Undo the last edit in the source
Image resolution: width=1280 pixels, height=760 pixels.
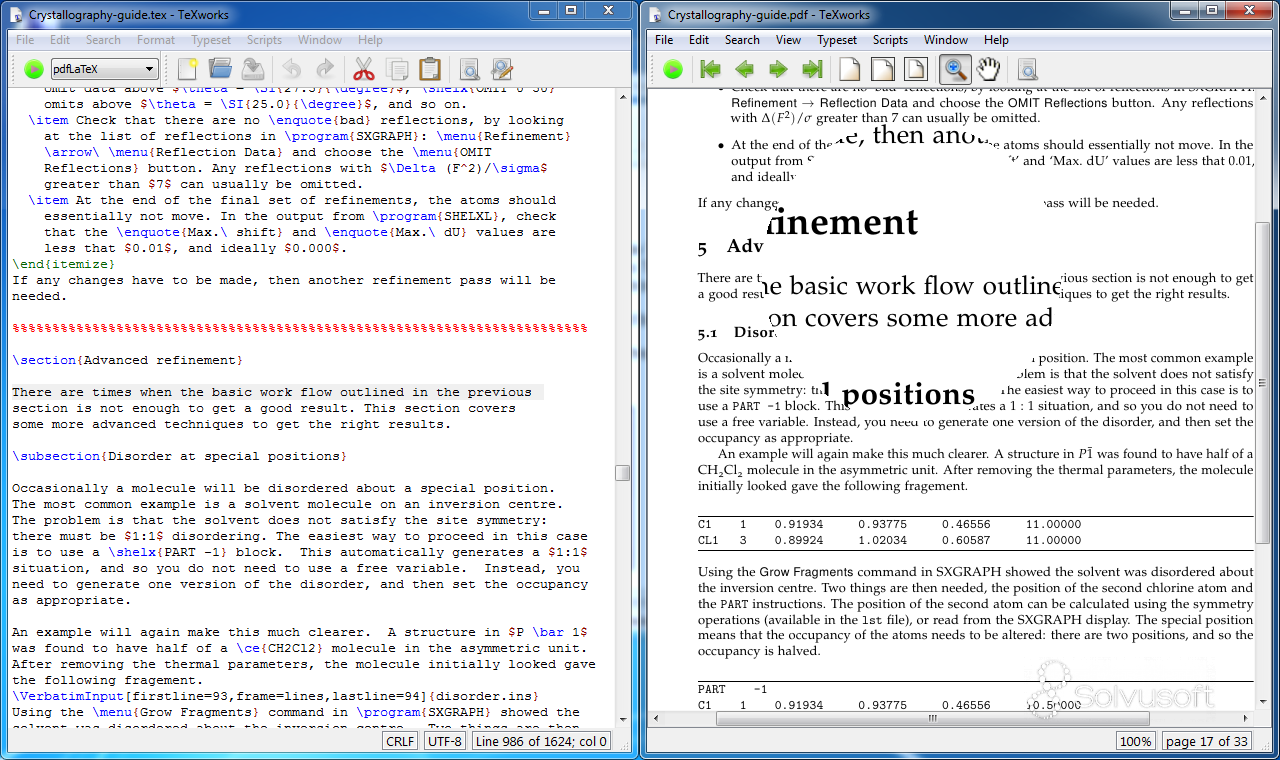pos(291,70)
